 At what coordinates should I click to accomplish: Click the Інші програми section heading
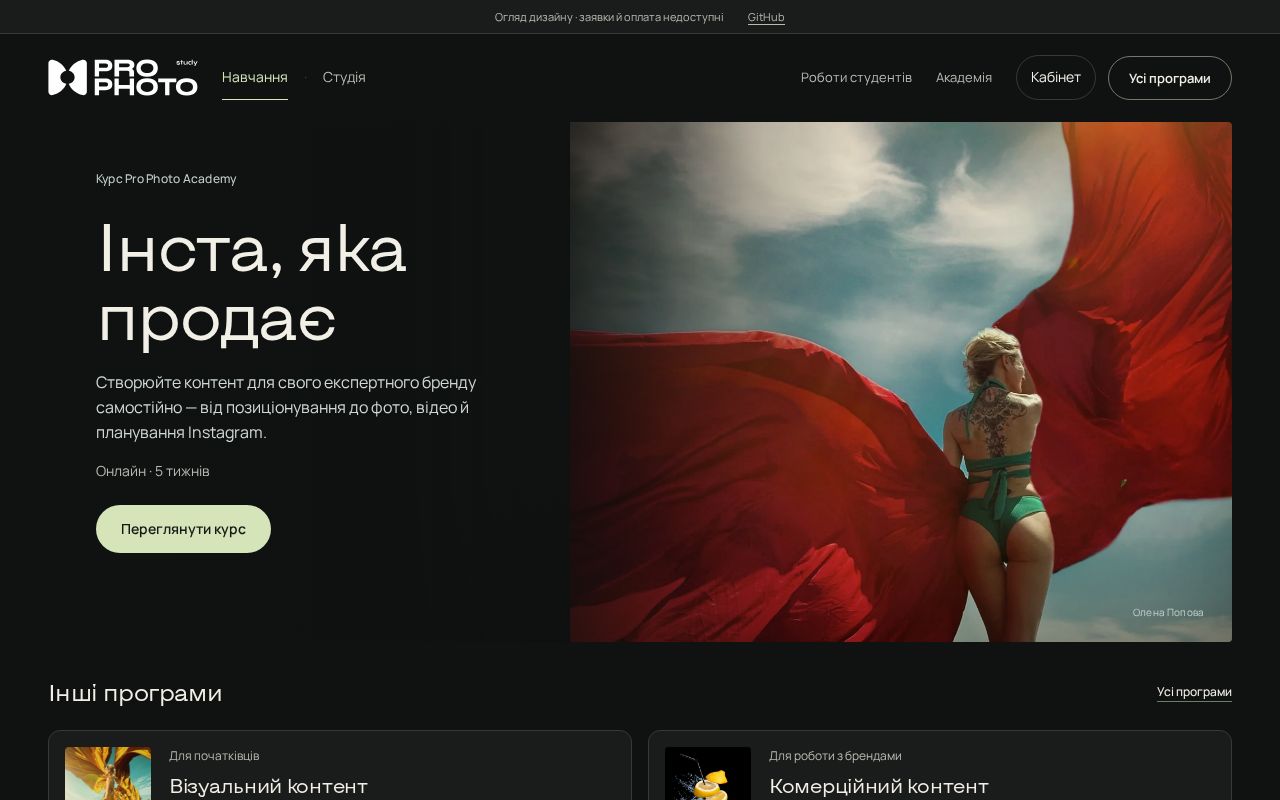(135, 693)
